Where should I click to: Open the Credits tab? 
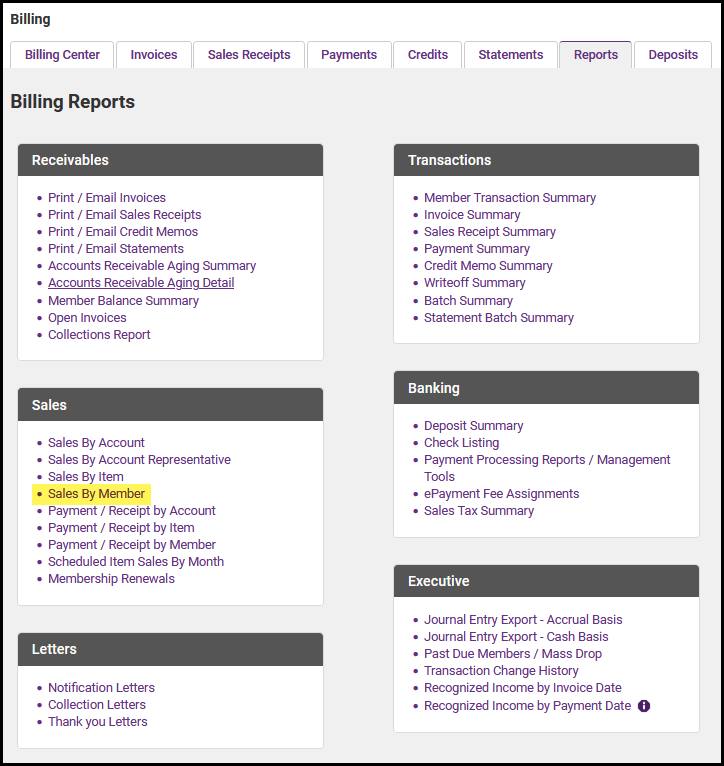[x=428, y=55]
